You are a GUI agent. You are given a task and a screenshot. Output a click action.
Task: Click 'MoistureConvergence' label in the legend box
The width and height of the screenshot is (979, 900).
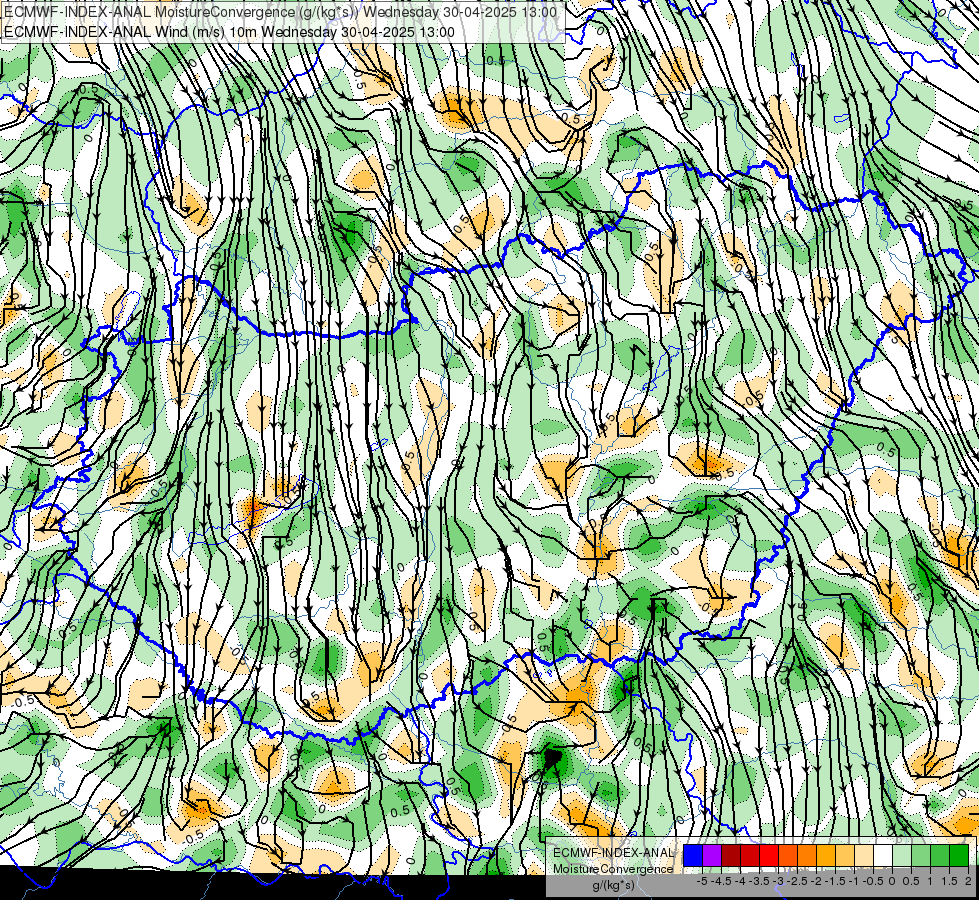point(613,869)
